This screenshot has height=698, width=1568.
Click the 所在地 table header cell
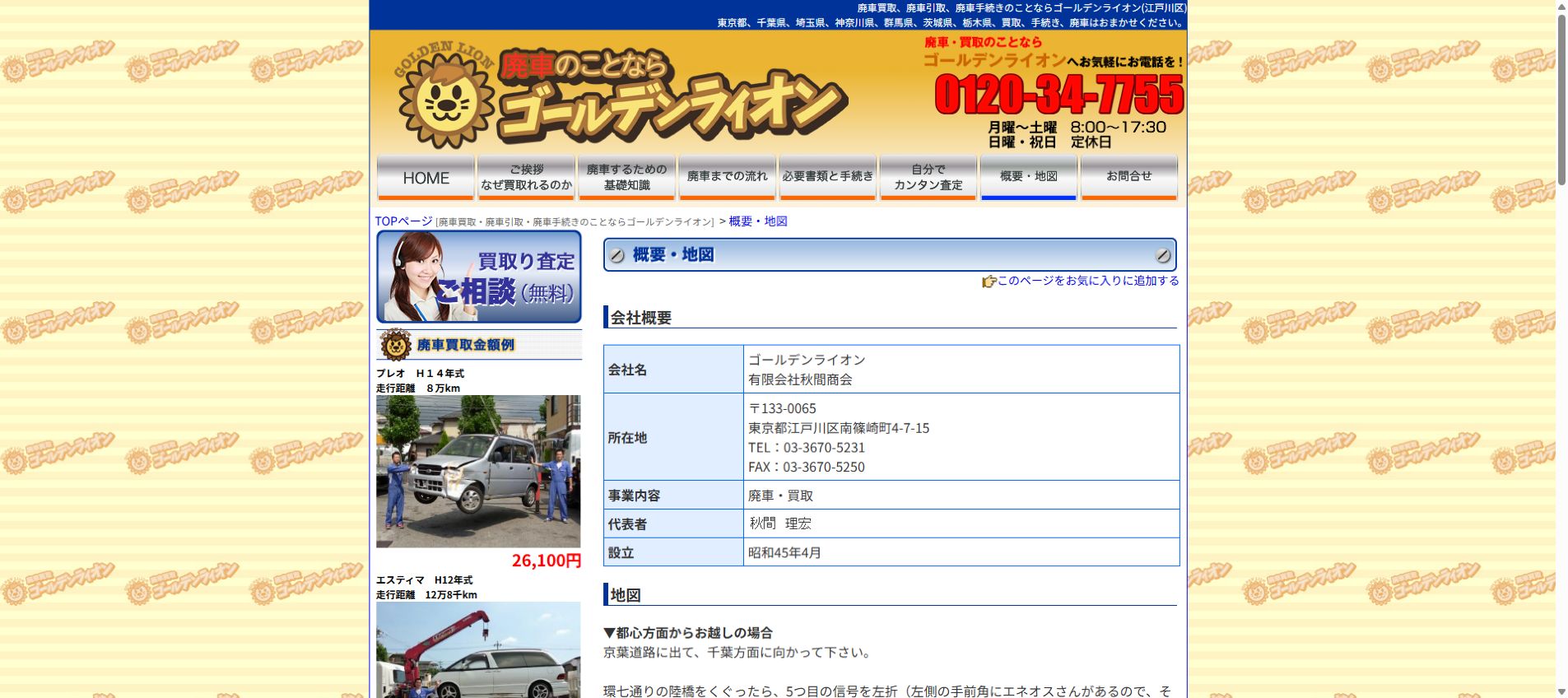673,437
